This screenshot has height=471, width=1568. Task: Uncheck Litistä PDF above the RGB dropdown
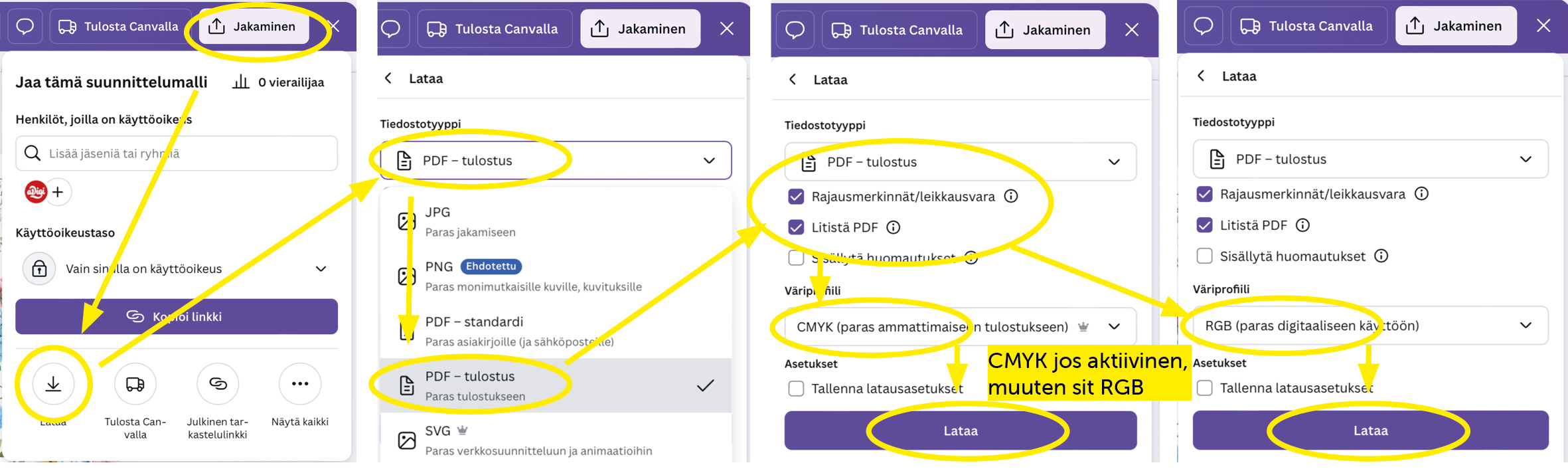pyautogui.click(x=1204, y=225)
